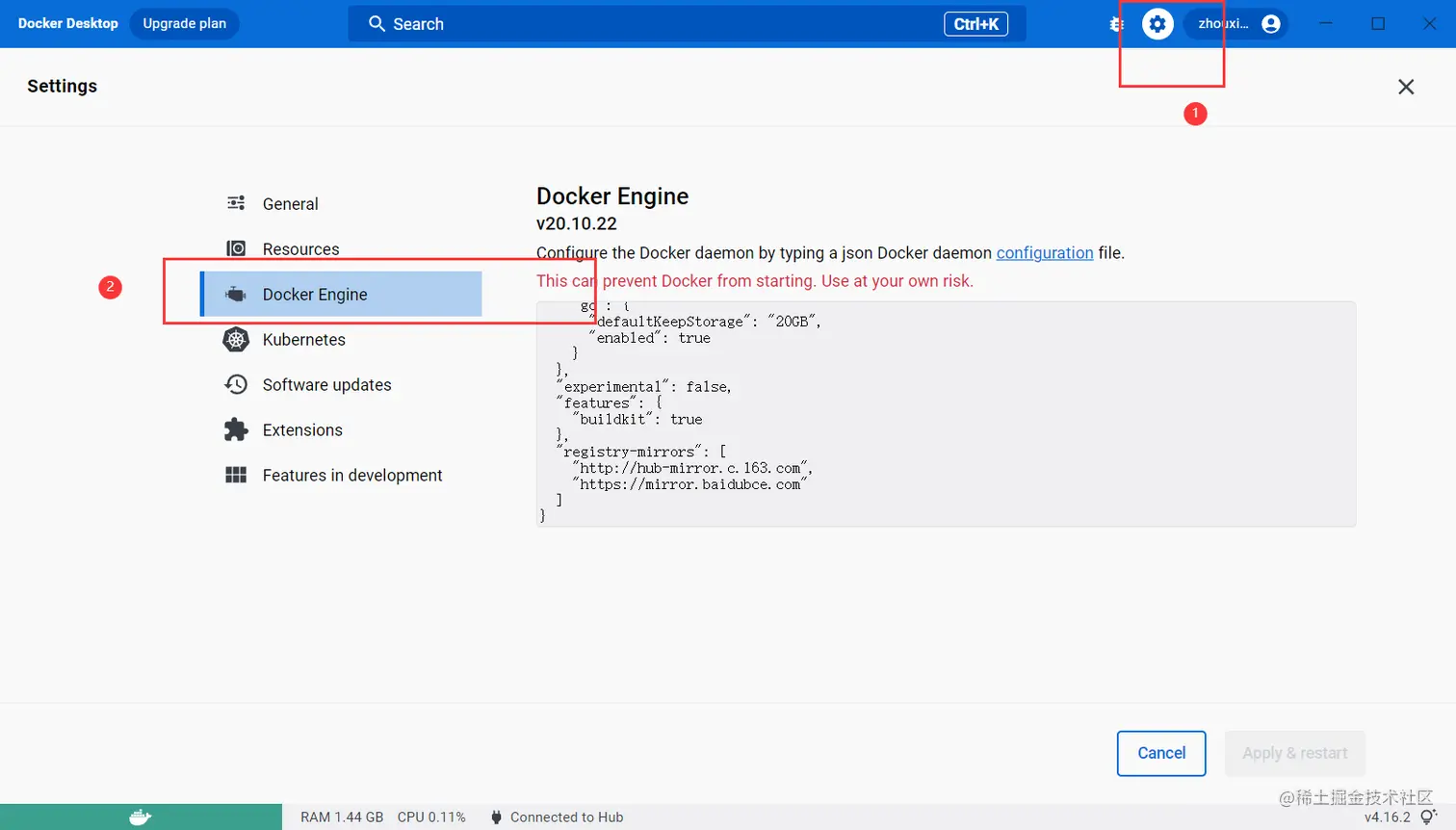This screenshot has height=830, width=1456.
Task: Click the plug icon beside Connected to Hub
Action: [496, 817]
